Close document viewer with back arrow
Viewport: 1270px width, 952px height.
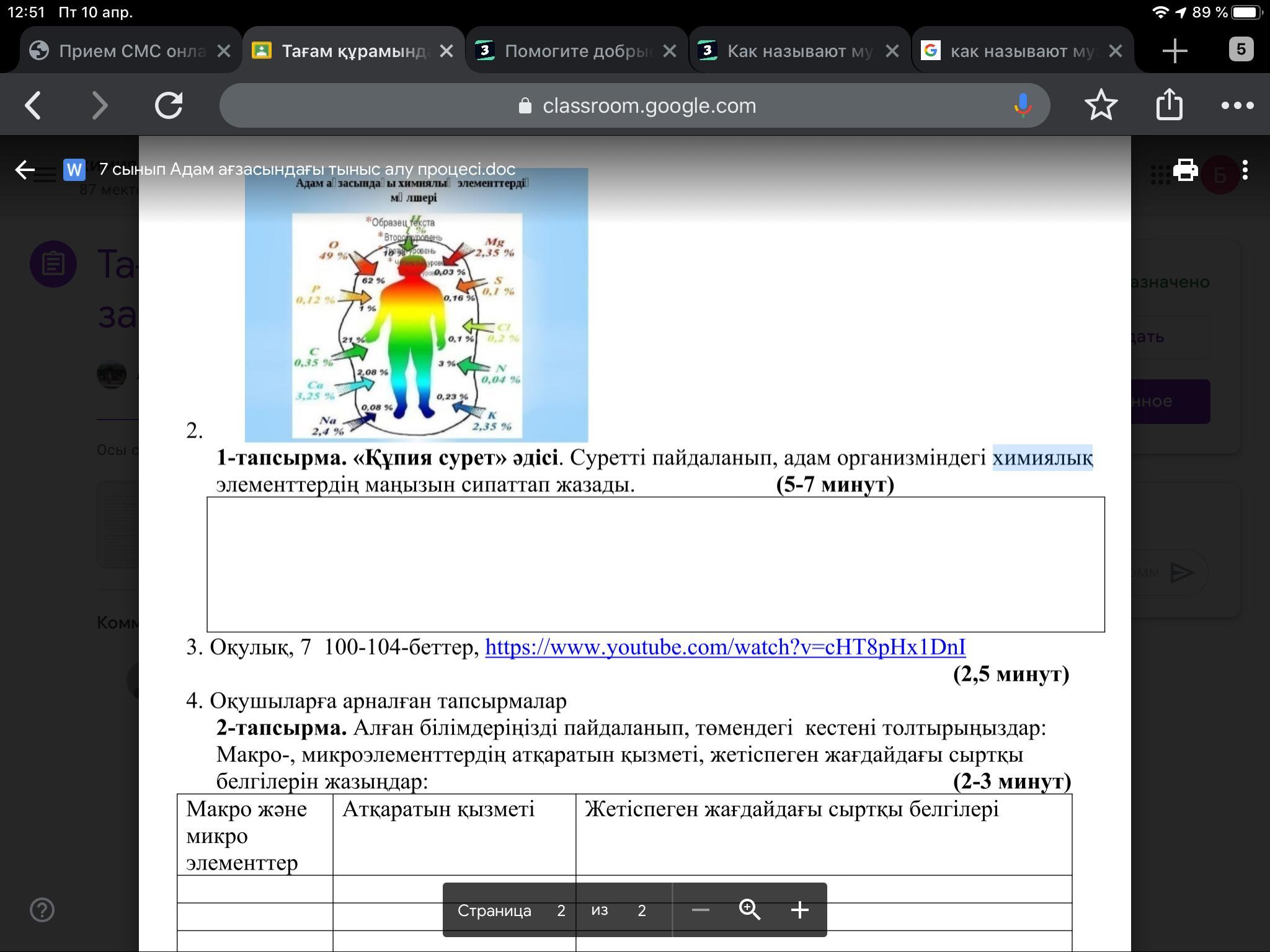coord(25,170)
